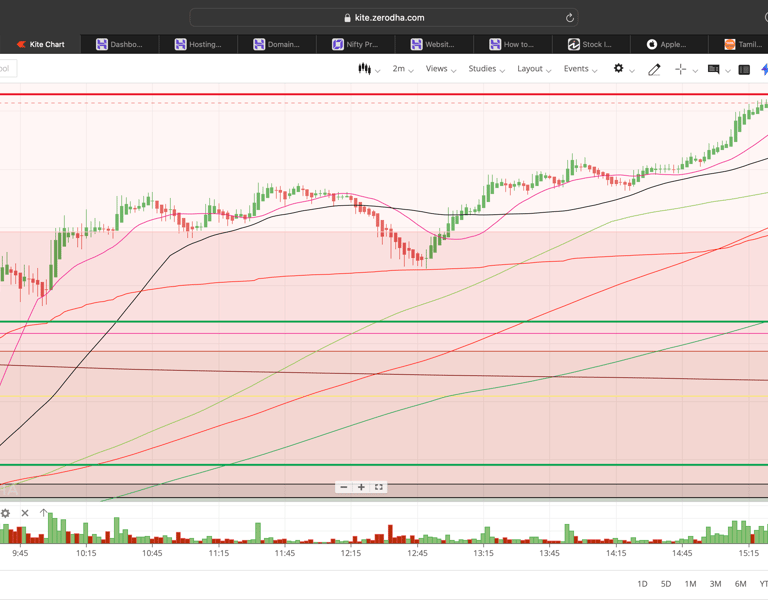Click the lock icon in address bar
Viewport: 768px width, 600px height.
click(347, 18)
